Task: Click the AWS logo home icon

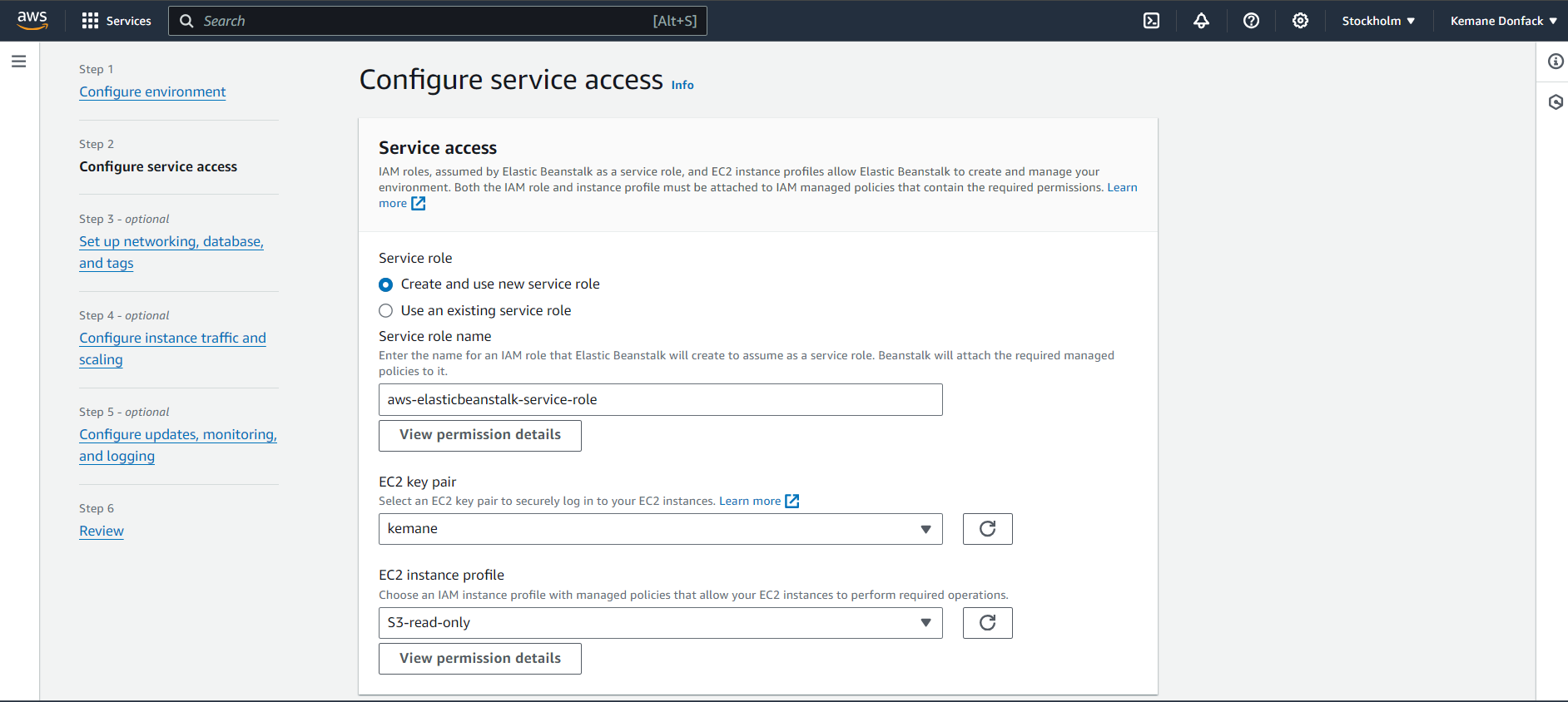Action: [x=32, y=21]
